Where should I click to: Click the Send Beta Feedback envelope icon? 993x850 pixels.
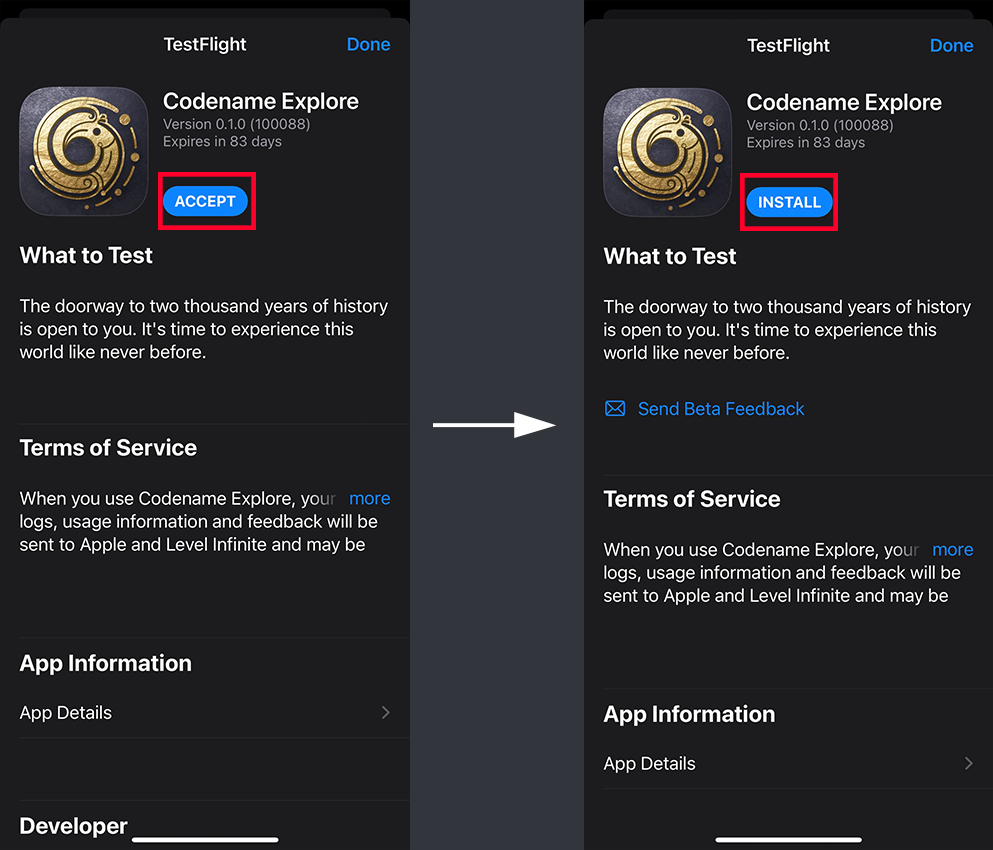pyautogui.click(x=615, y=409)
